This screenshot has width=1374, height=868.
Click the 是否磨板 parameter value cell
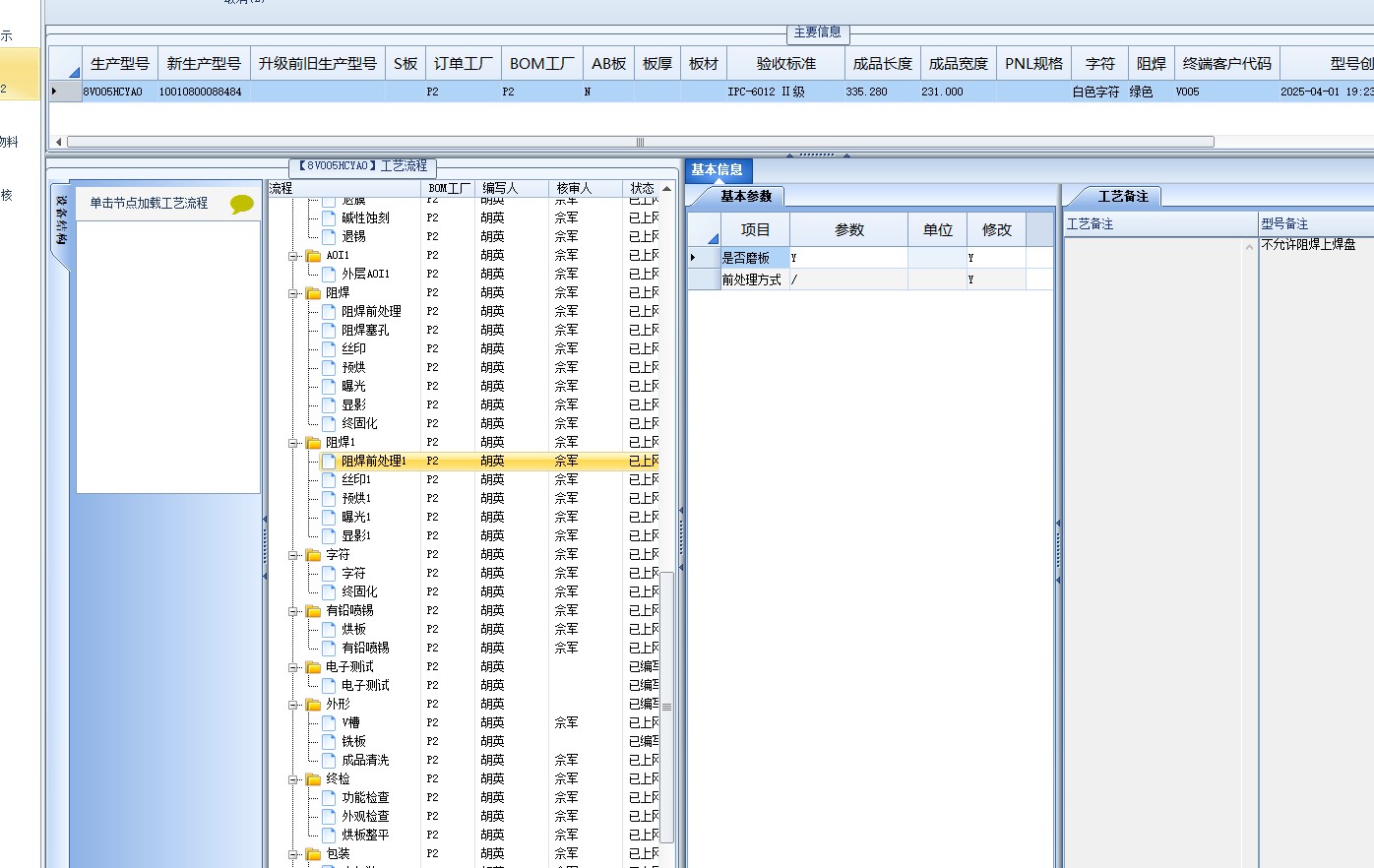point(848,258)
